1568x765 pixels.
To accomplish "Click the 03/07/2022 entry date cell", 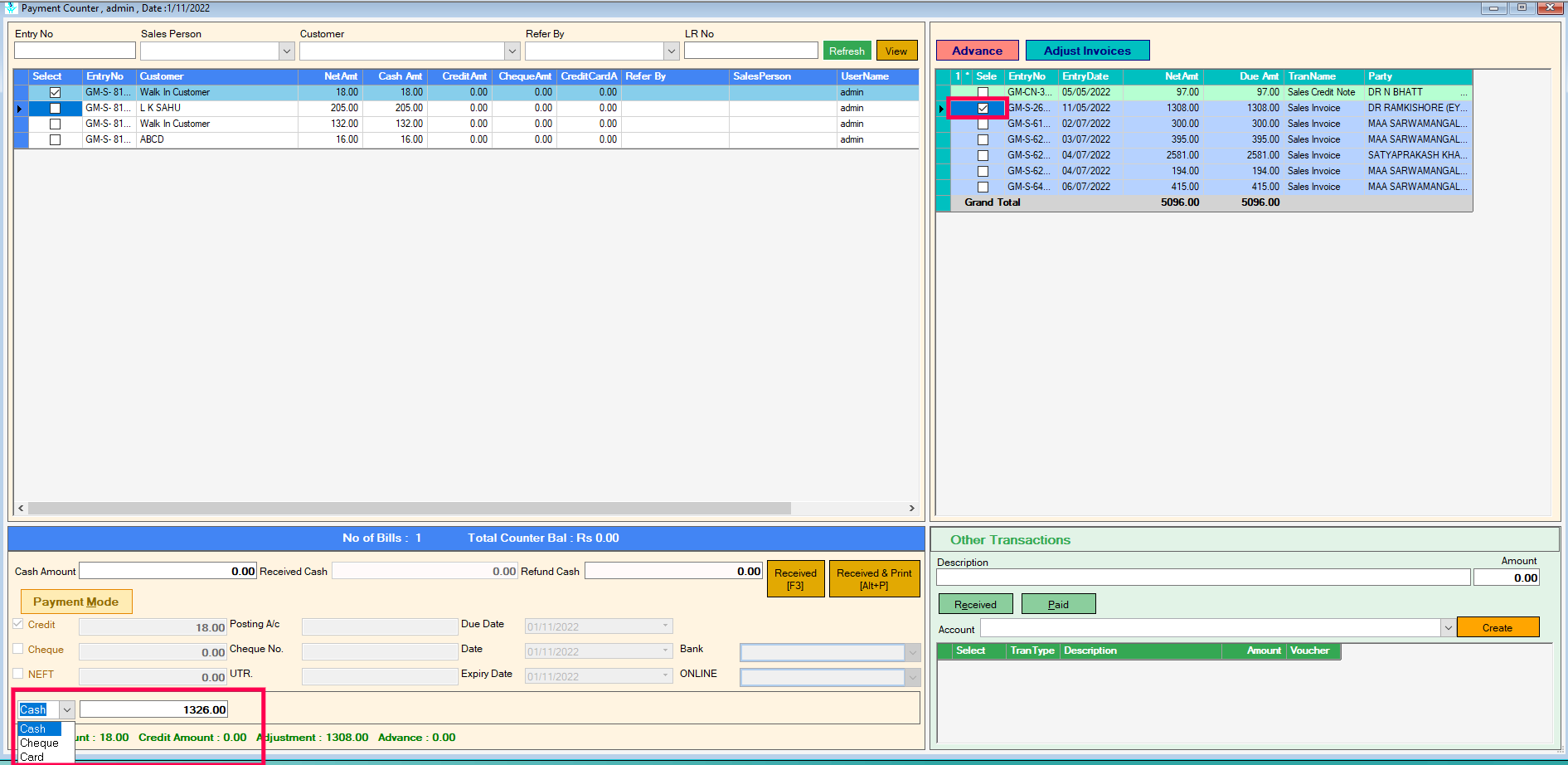I will 1090,139.
